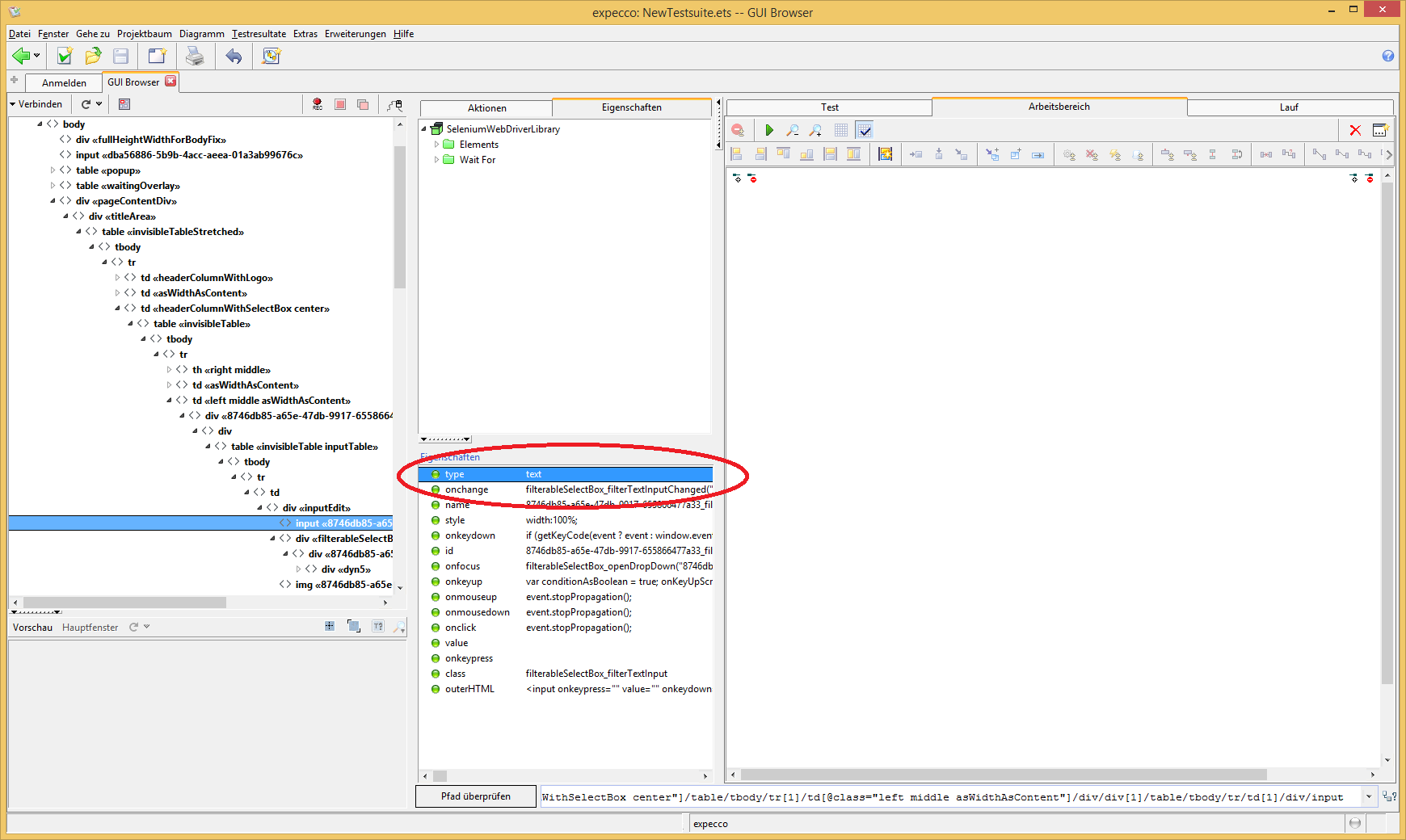Toggle the checkmark grid snap button
Screen dimensions: 1406x840
(x=865, y=130)
